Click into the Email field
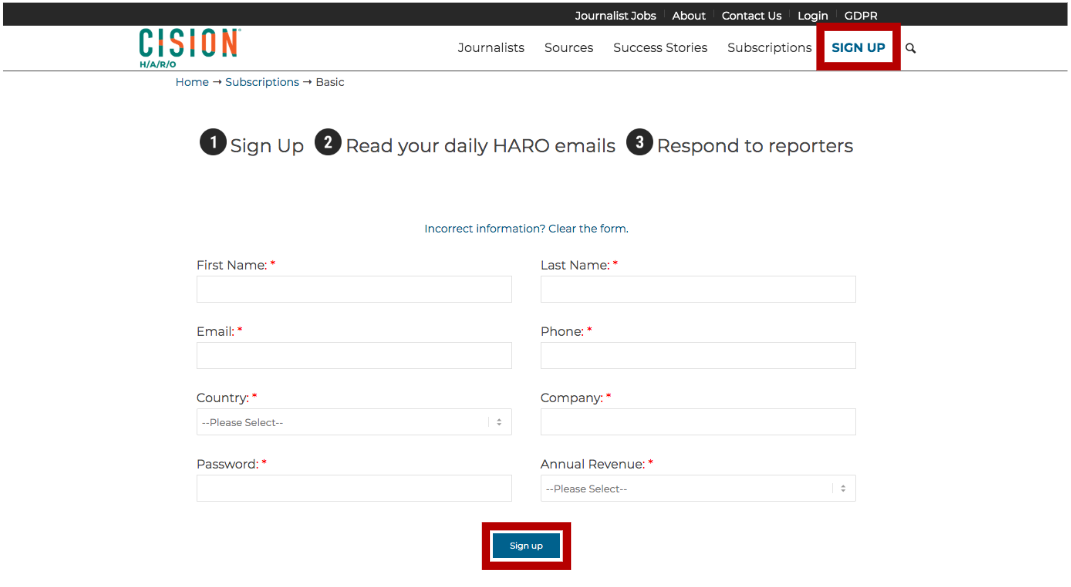 tap(354, 356)
